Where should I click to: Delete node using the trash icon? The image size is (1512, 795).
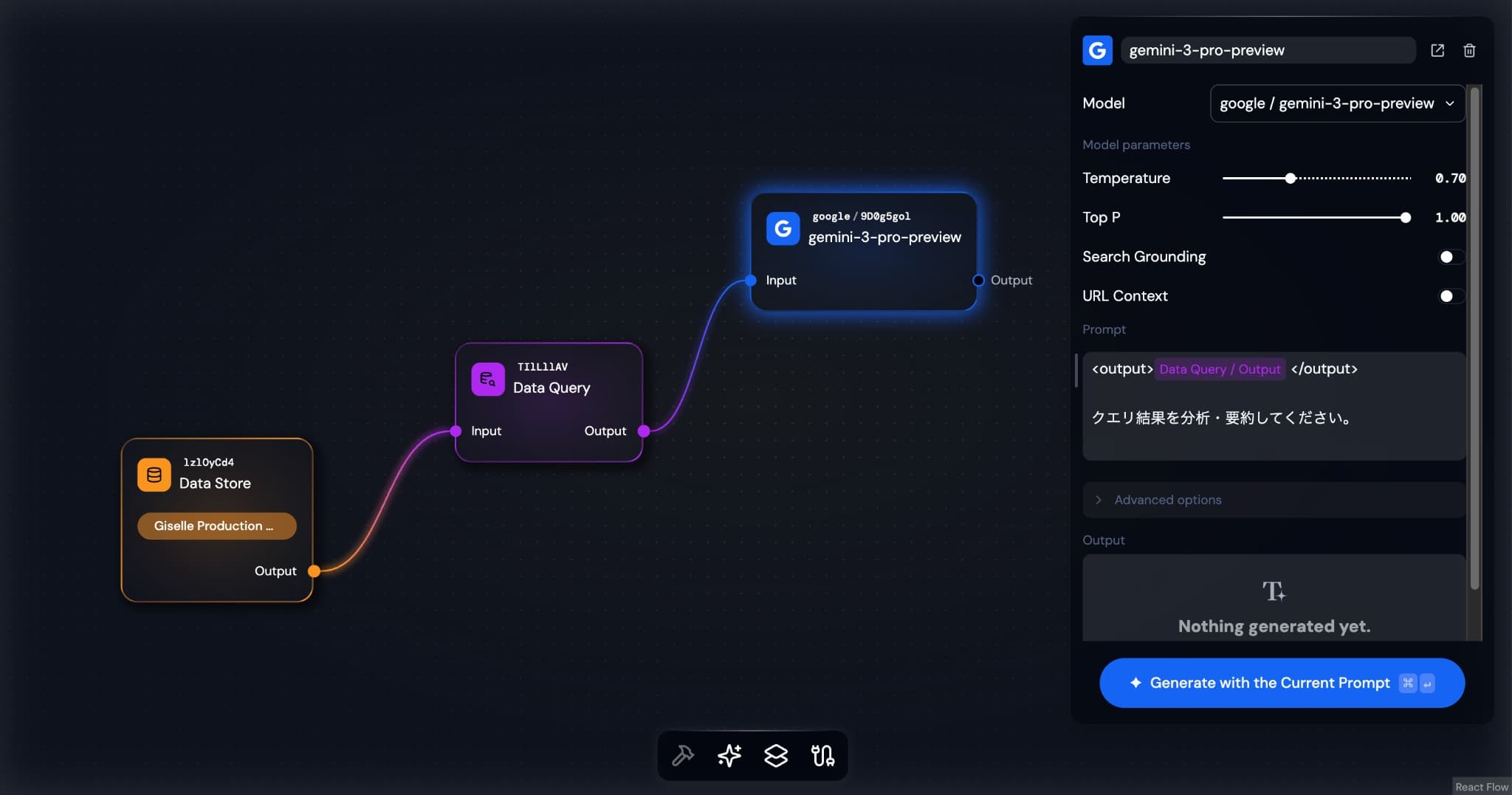(1469, 50)
